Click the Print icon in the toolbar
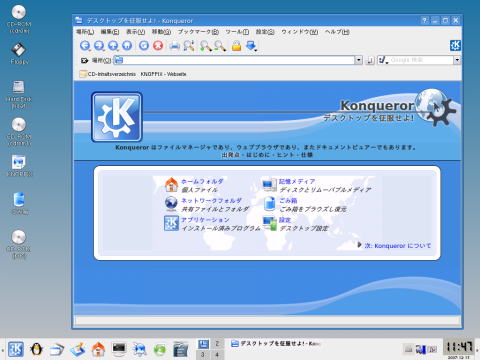Screen dimensions: 480x360 175,46
